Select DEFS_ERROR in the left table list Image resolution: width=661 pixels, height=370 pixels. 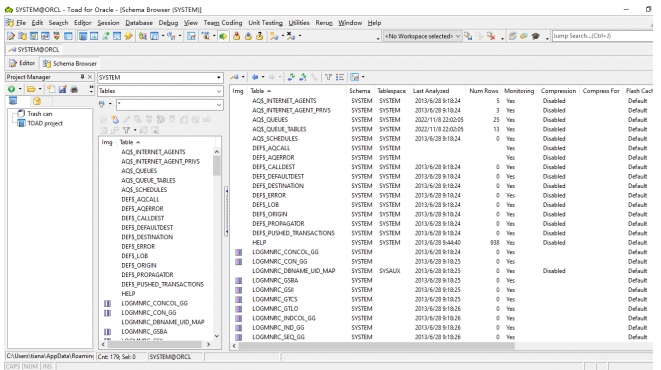tap(138, 247)
